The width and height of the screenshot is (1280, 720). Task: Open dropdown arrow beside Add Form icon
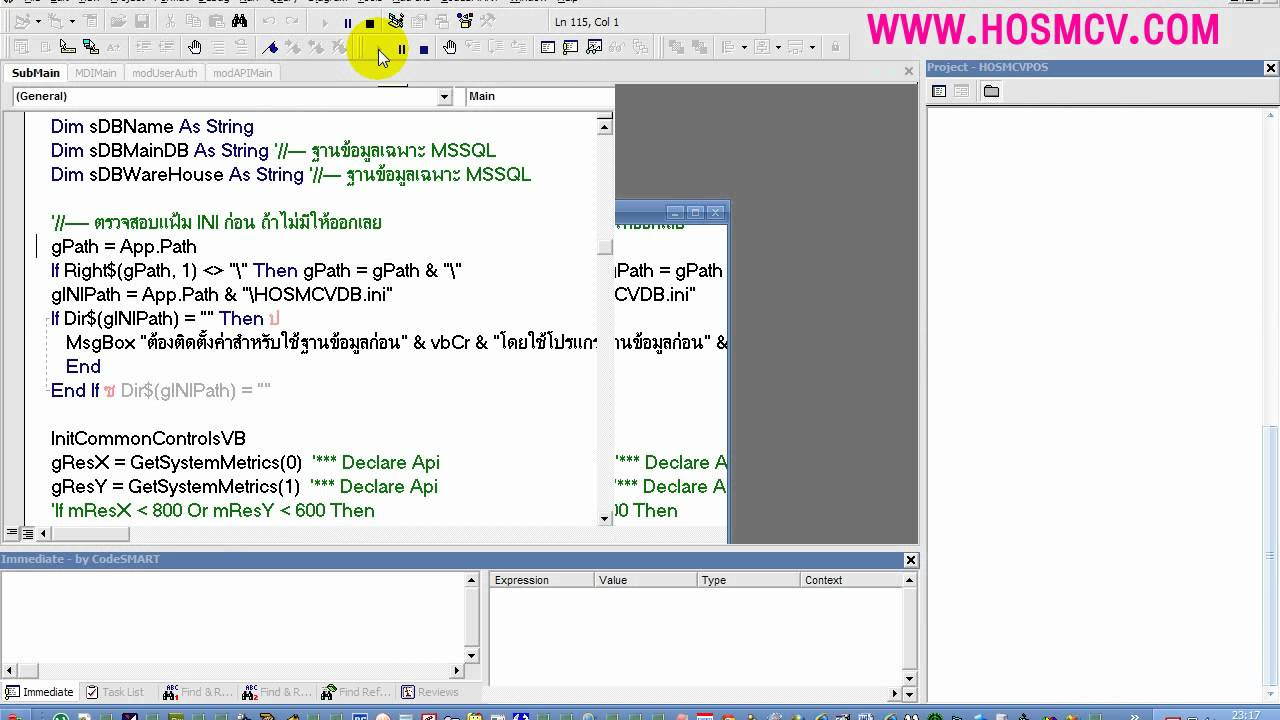click(72, 21)
